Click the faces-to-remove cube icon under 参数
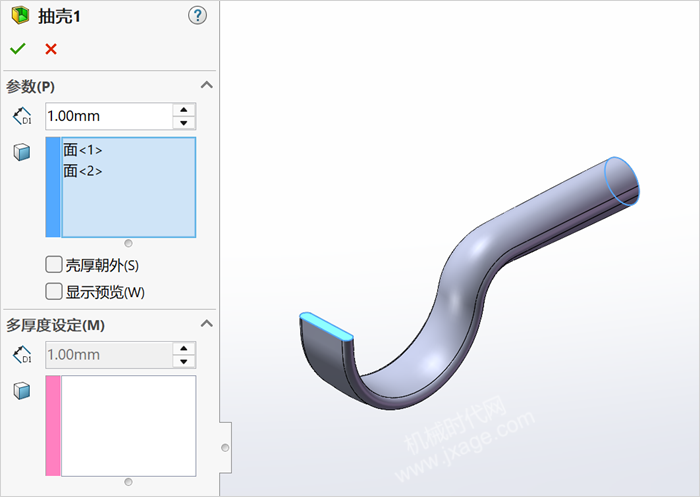Viewport: 700px width, 497px height. pos(22,151)
